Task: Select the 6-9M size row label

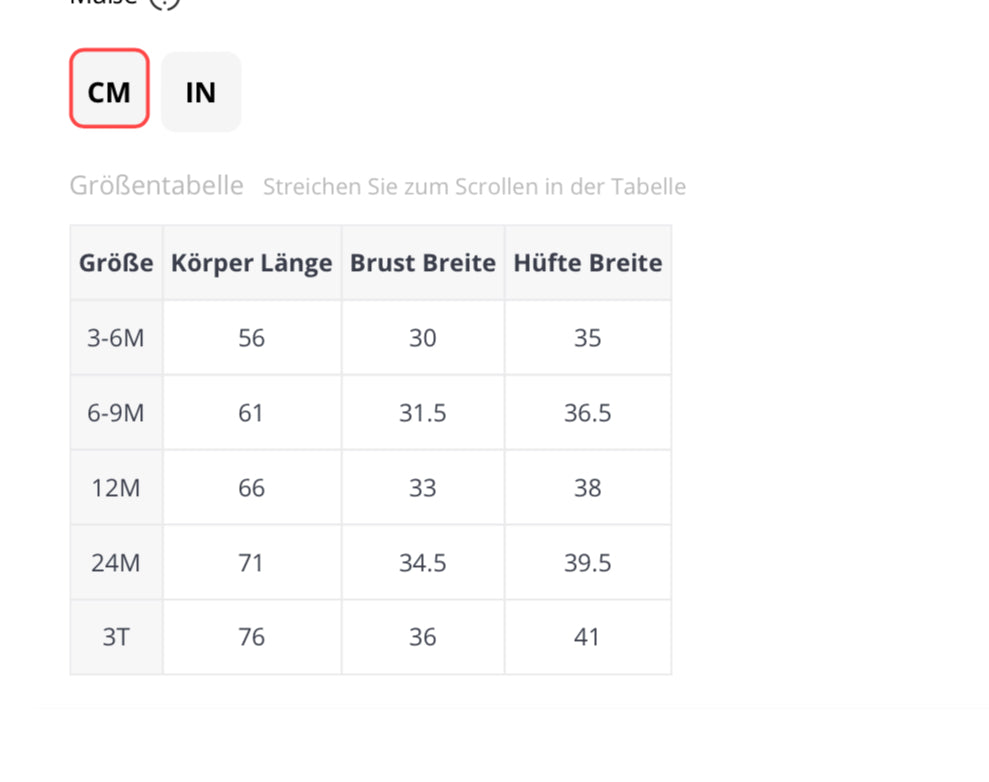Action: (116, 413)
